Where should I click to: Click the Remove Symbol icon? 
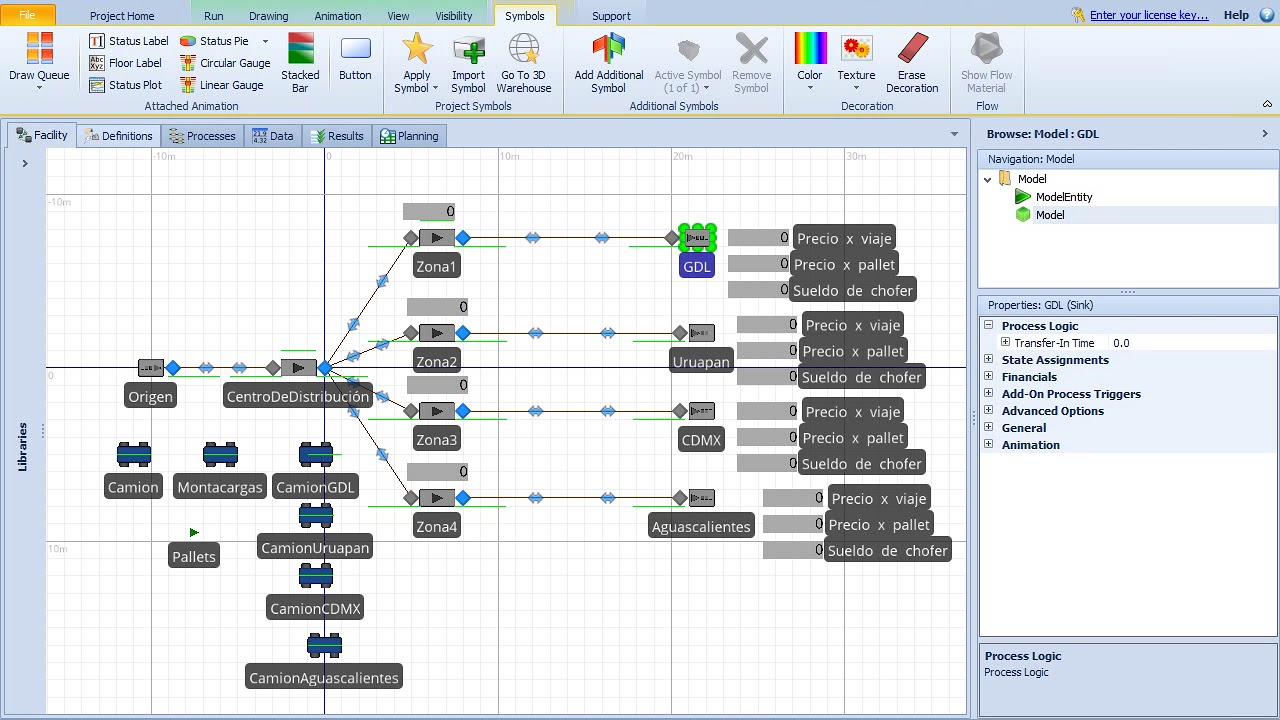(x=752, y=49)
